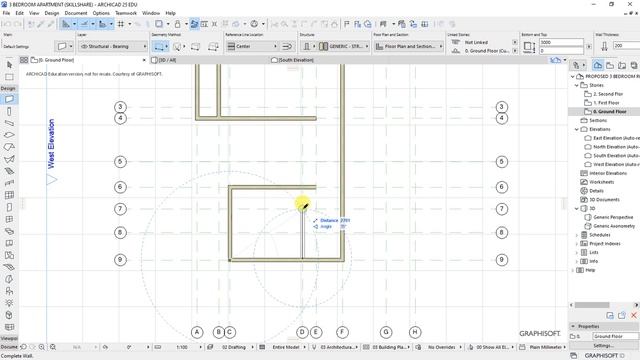Click the Undo icon in the toolbar

click(x=7, y=24)
